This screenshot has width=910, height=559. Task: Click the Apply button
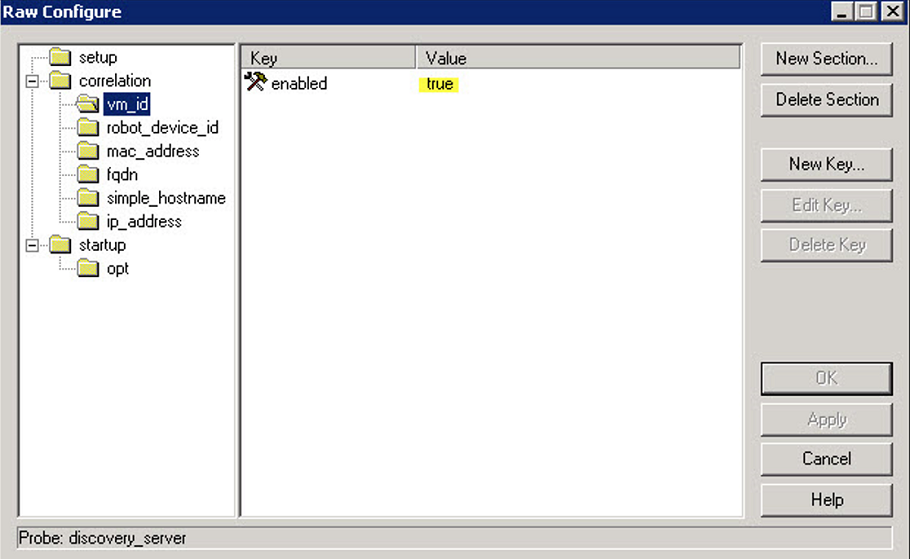point(826,419)
